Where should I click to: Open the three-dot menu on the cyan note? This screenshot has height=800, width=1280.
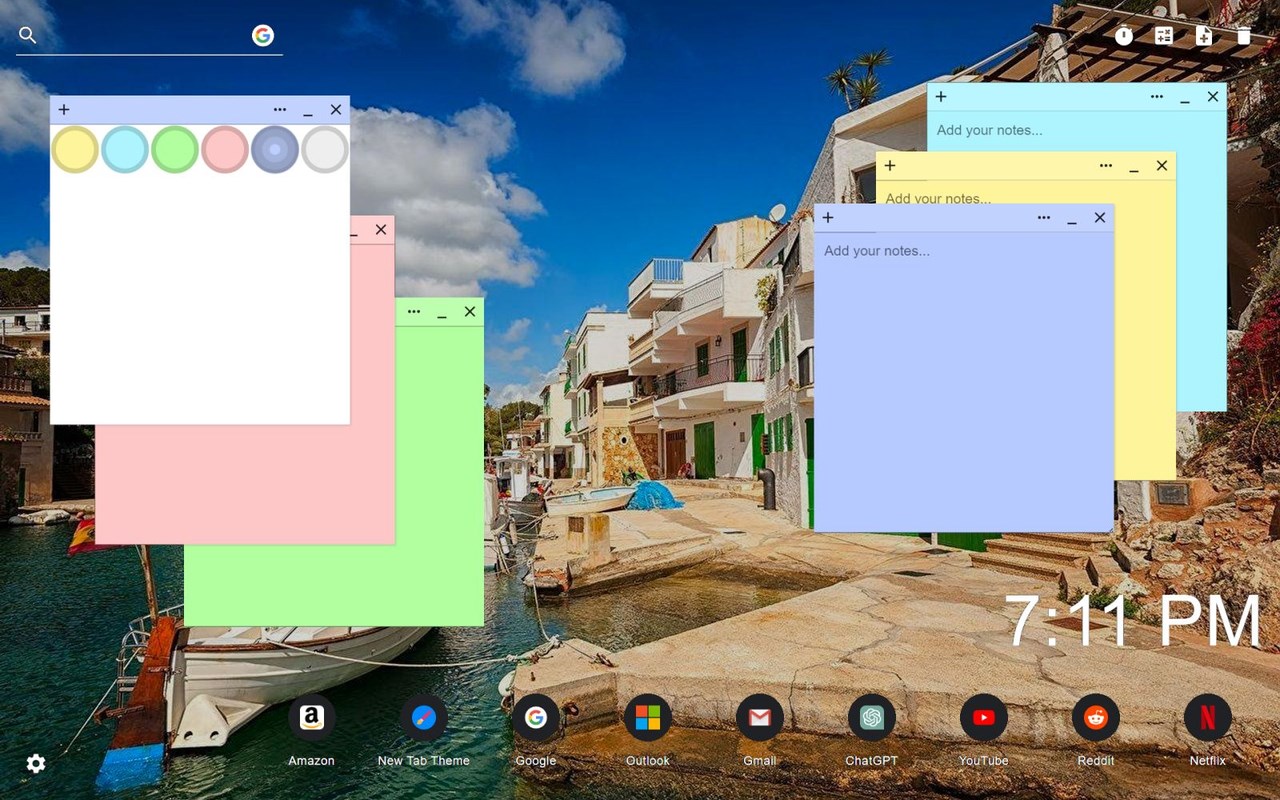1157,97
